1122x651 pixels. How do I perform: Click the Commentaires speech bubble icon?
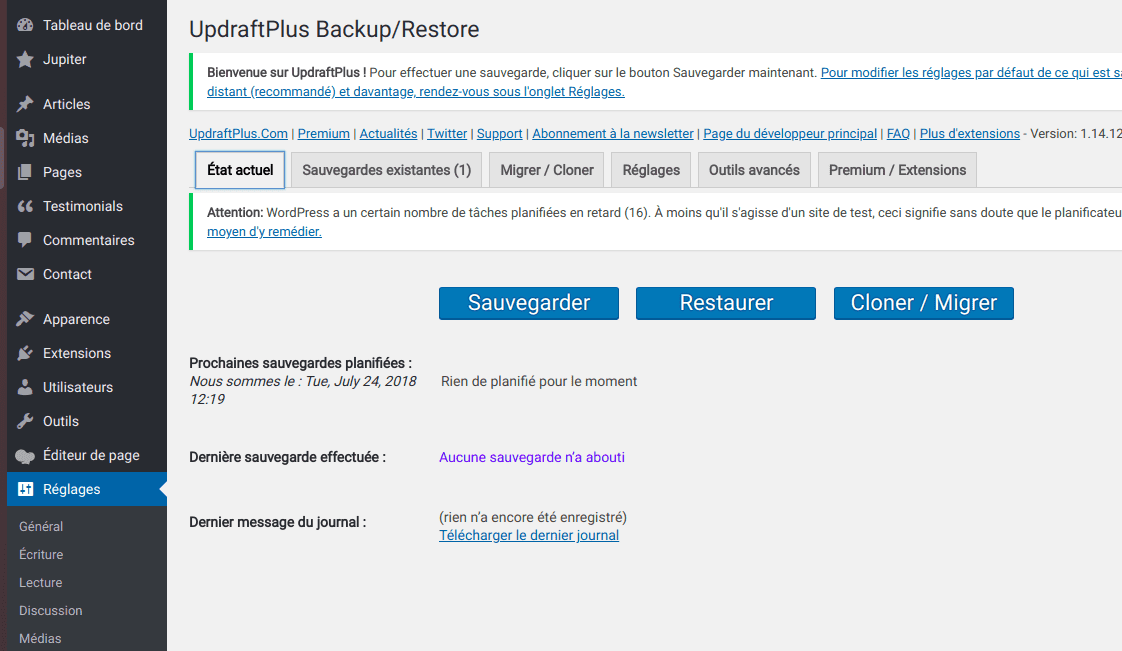pyautogui.click(x=26, y=240)
